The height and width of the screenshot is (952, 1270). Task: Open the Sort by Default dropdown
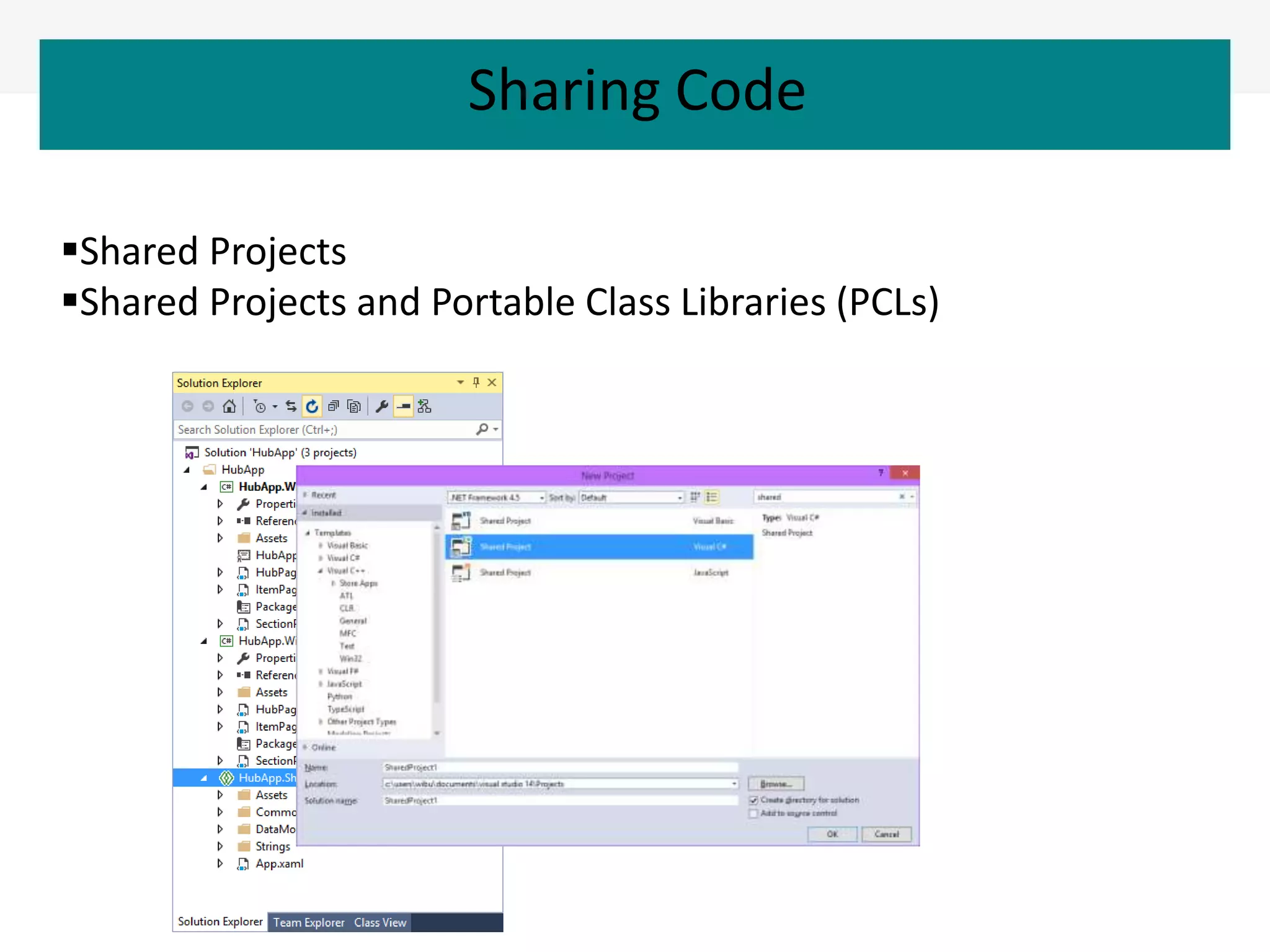coord(680,498)
